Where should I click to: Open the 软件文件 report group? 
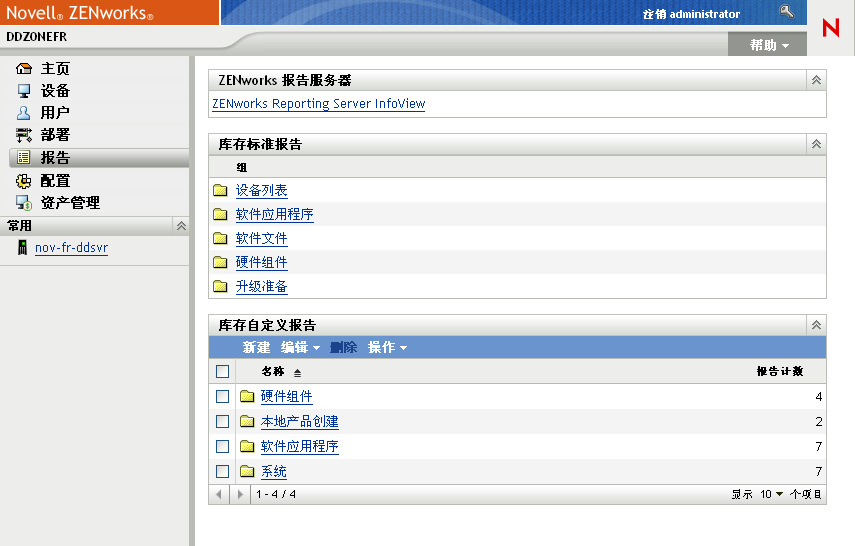[x=261, y=238]
